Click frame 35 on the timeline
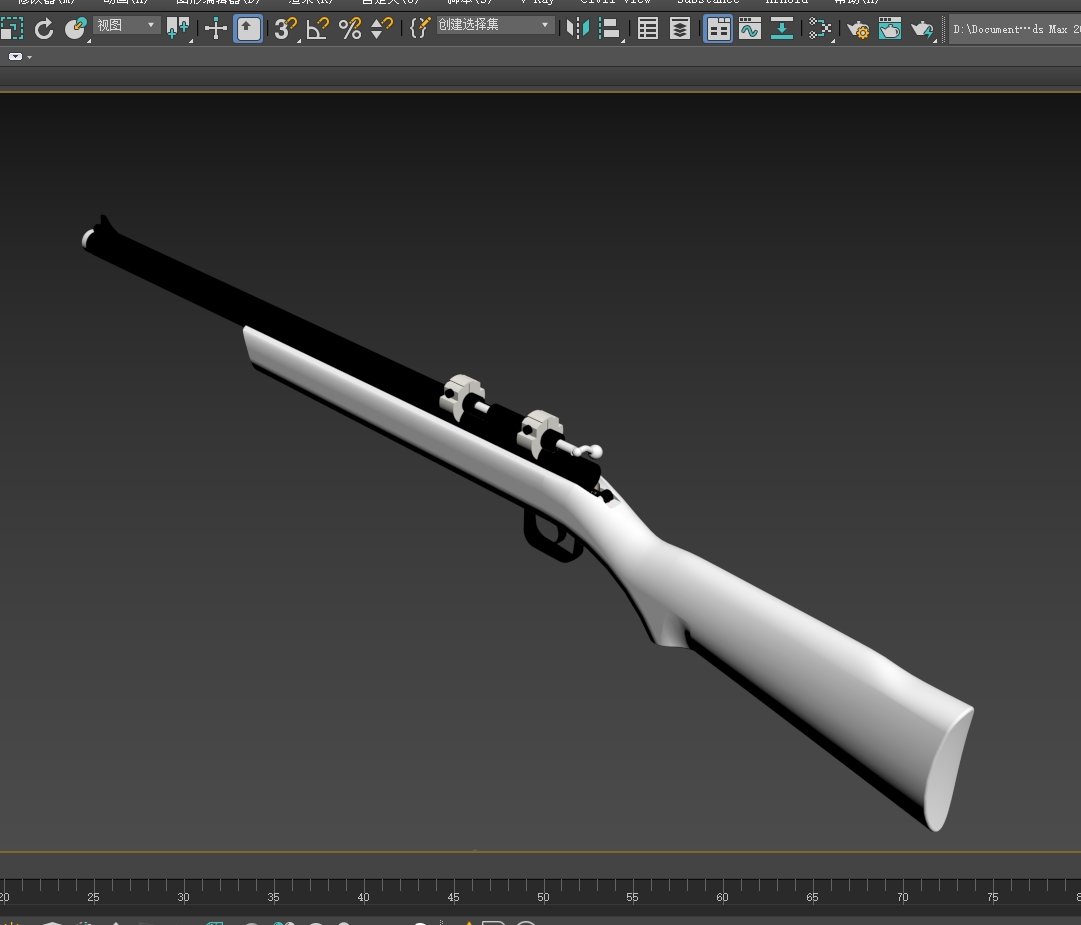 273,897
